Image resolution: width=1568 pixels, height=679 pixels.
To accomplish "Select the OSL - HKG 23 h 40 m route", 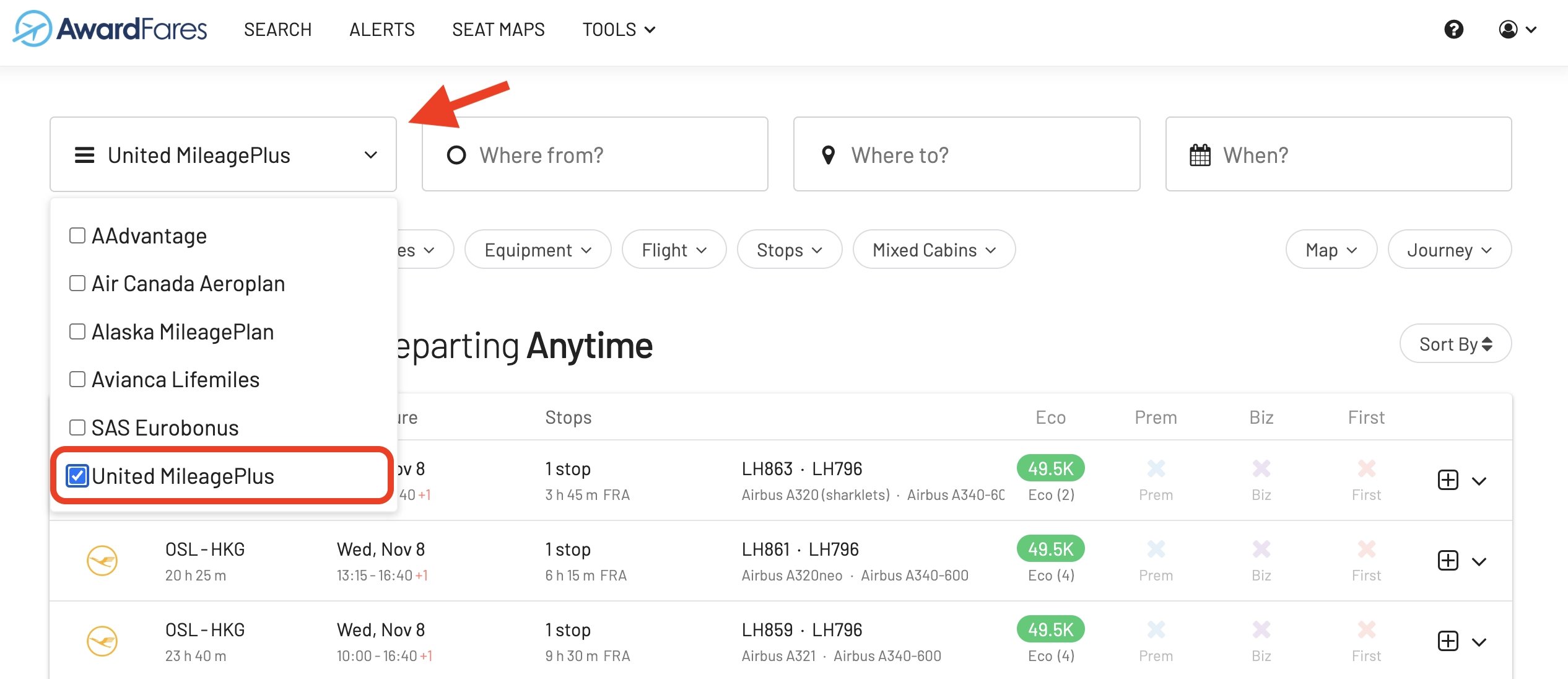I will [x=205, y=630].
